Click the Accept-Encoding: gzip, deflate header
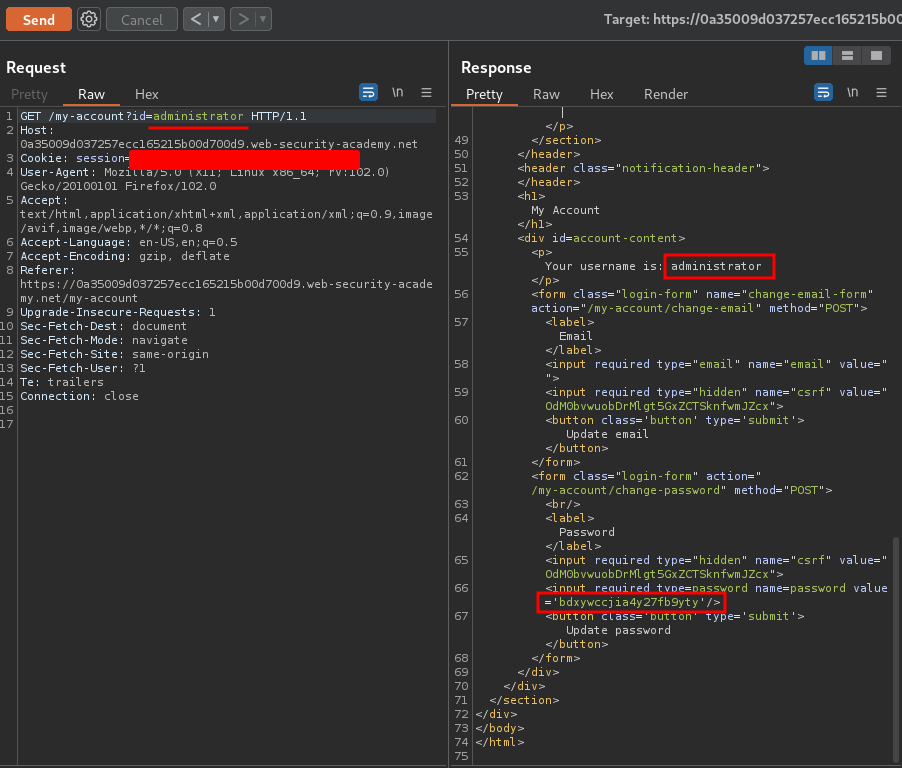Viewport: 902px width, 768px height. (125, 256)
